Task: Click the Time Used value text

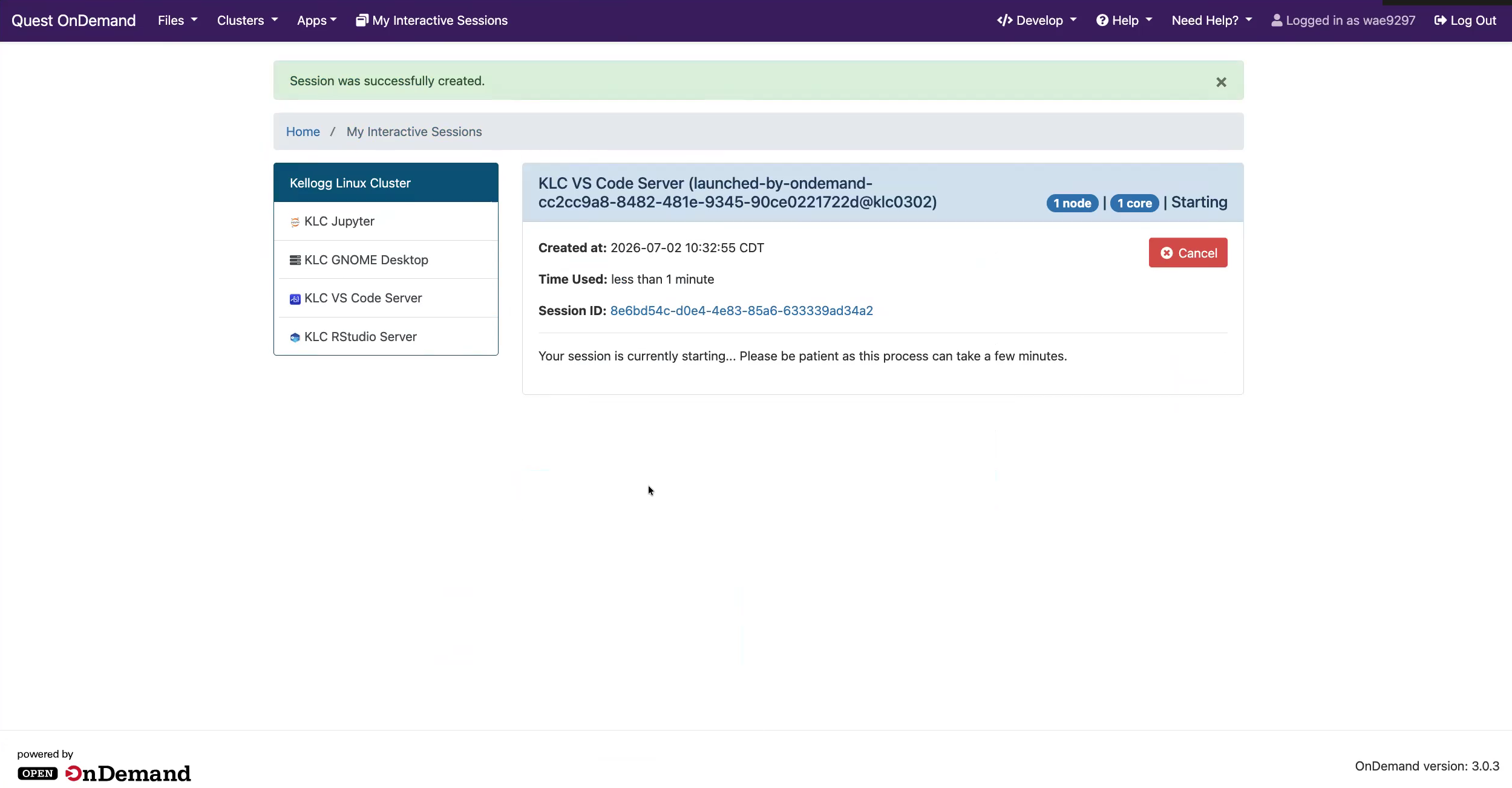Action: pyautogui.click(x=663, y=279)
